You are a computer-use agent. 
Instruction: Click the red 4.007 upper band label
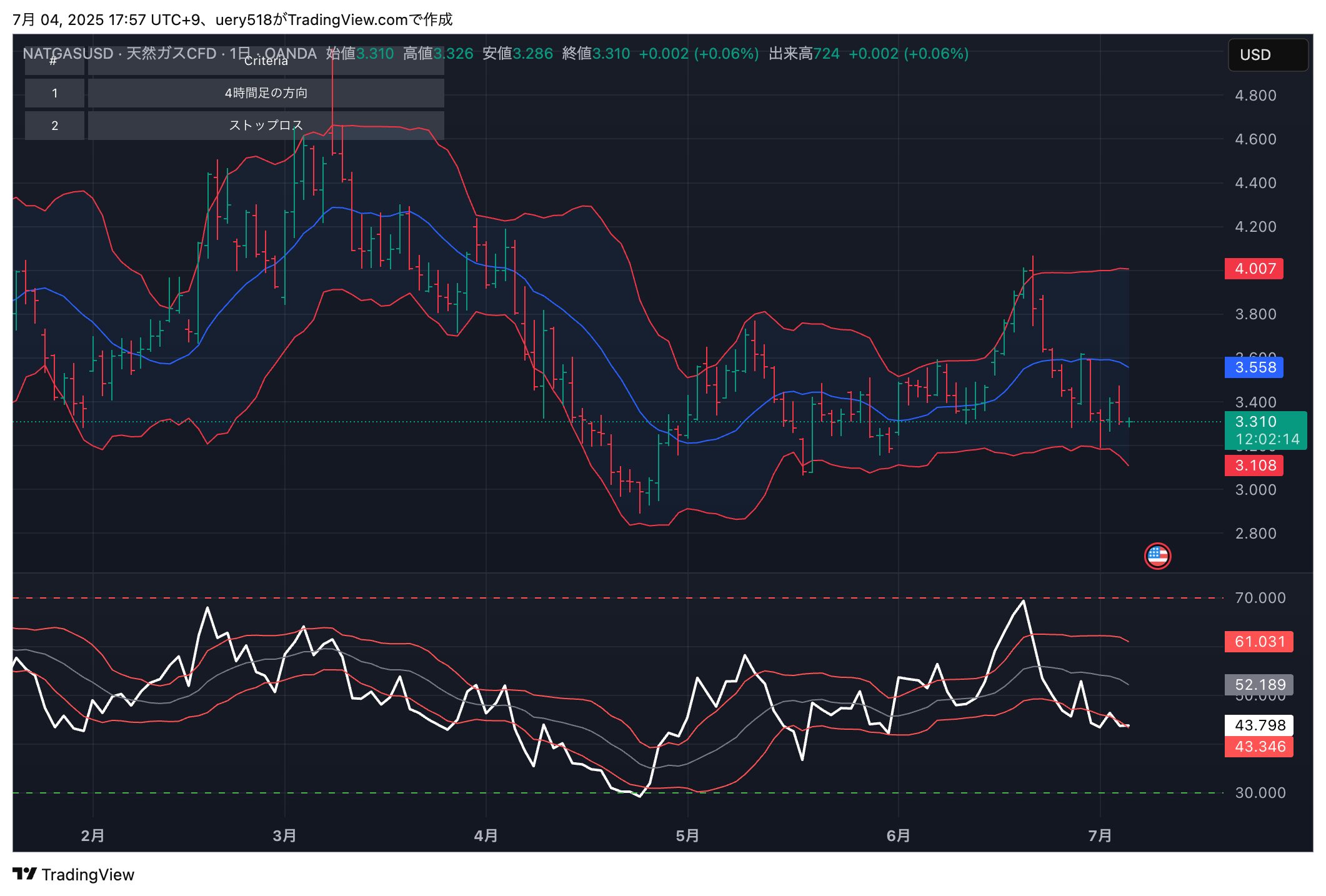point(1254,269)
